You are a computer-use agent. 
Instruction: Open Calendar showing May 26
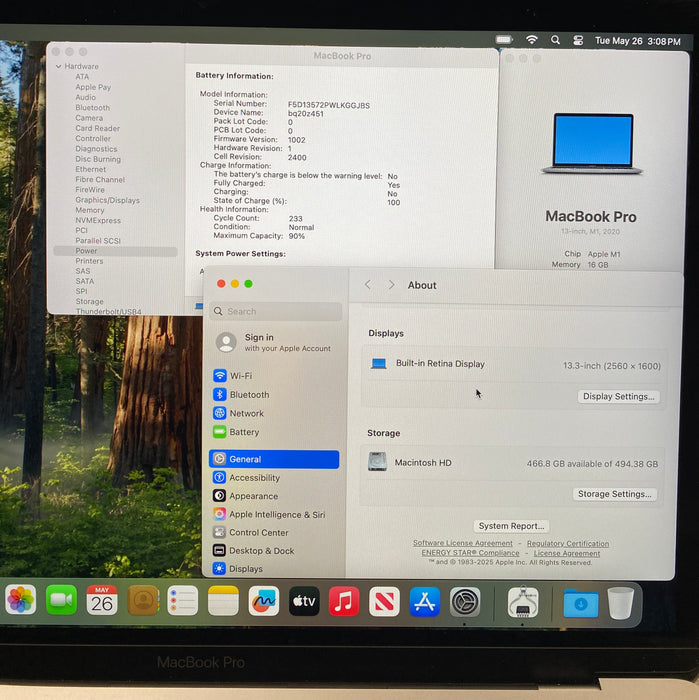pyautogui.click(x=102, y=600)
